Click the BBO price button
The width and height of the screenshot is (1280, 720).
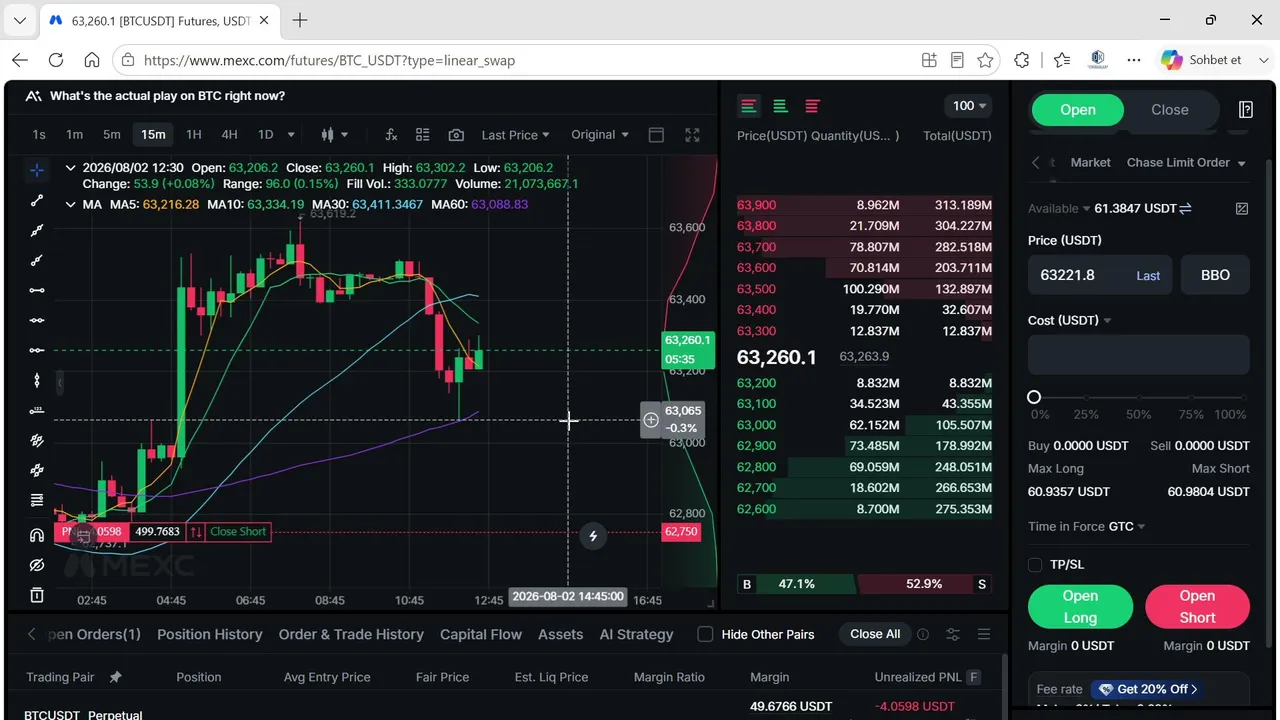[x=1215, y=275]
